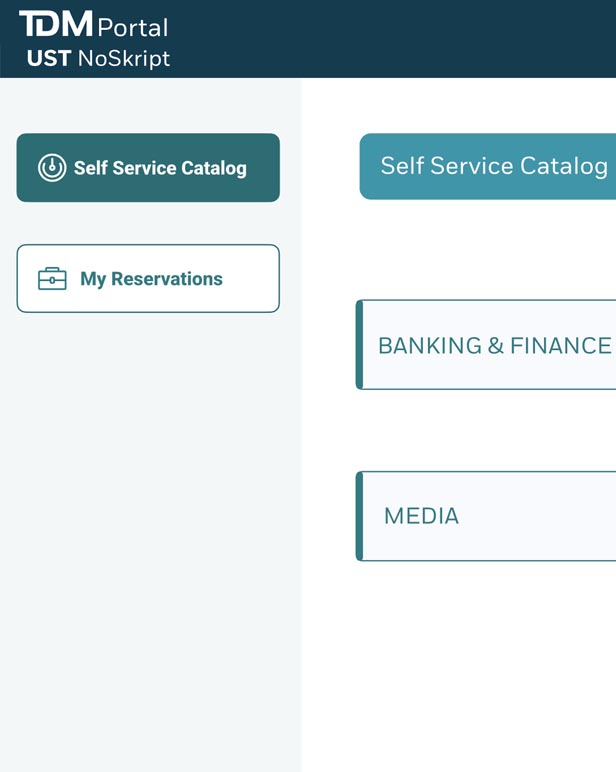Click the empty sidebar area below My Reservations
This screenshot has height=772, width=616.
click(x=150, y=542)
